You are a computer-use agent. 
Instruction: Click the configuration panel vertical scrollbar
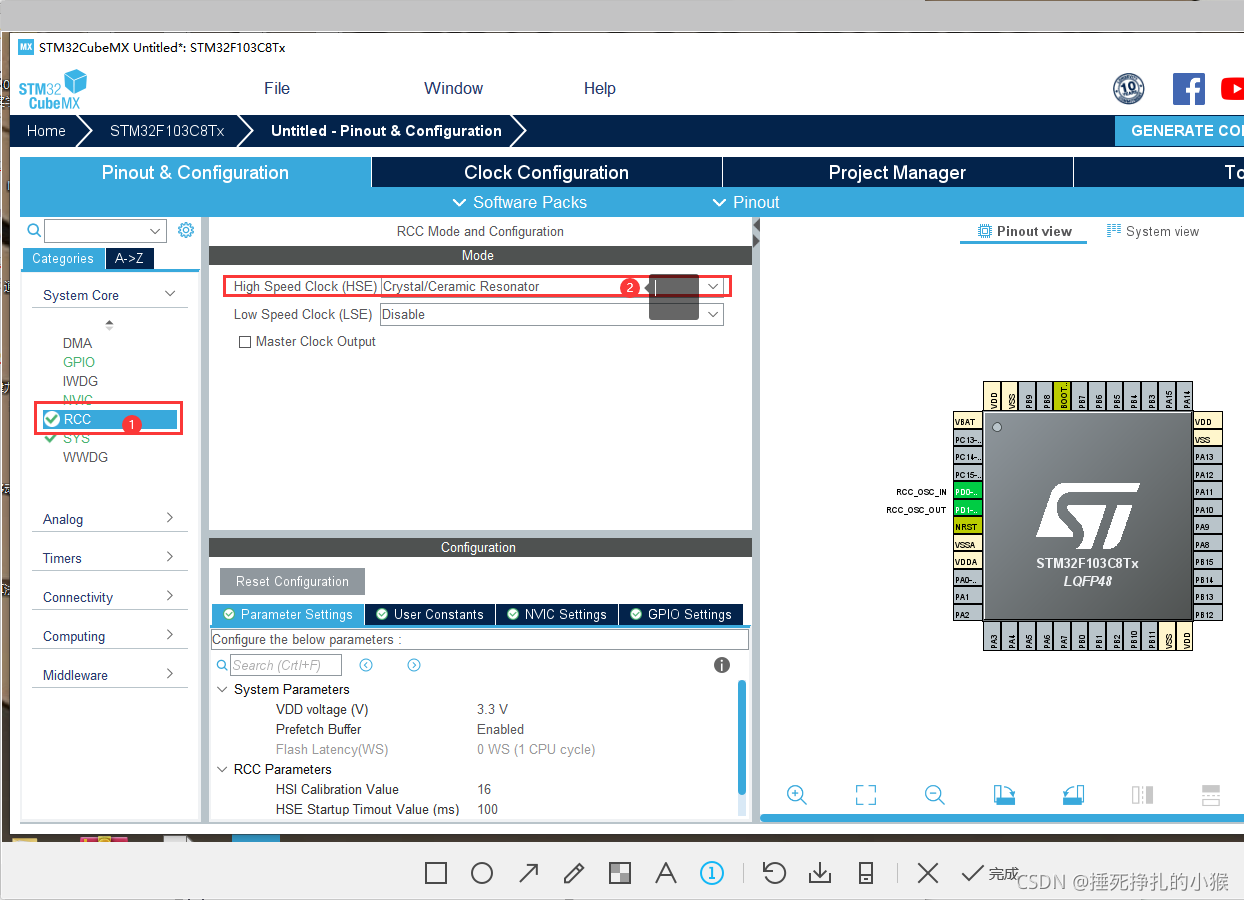pyautogui.click(x=742, y=737)
